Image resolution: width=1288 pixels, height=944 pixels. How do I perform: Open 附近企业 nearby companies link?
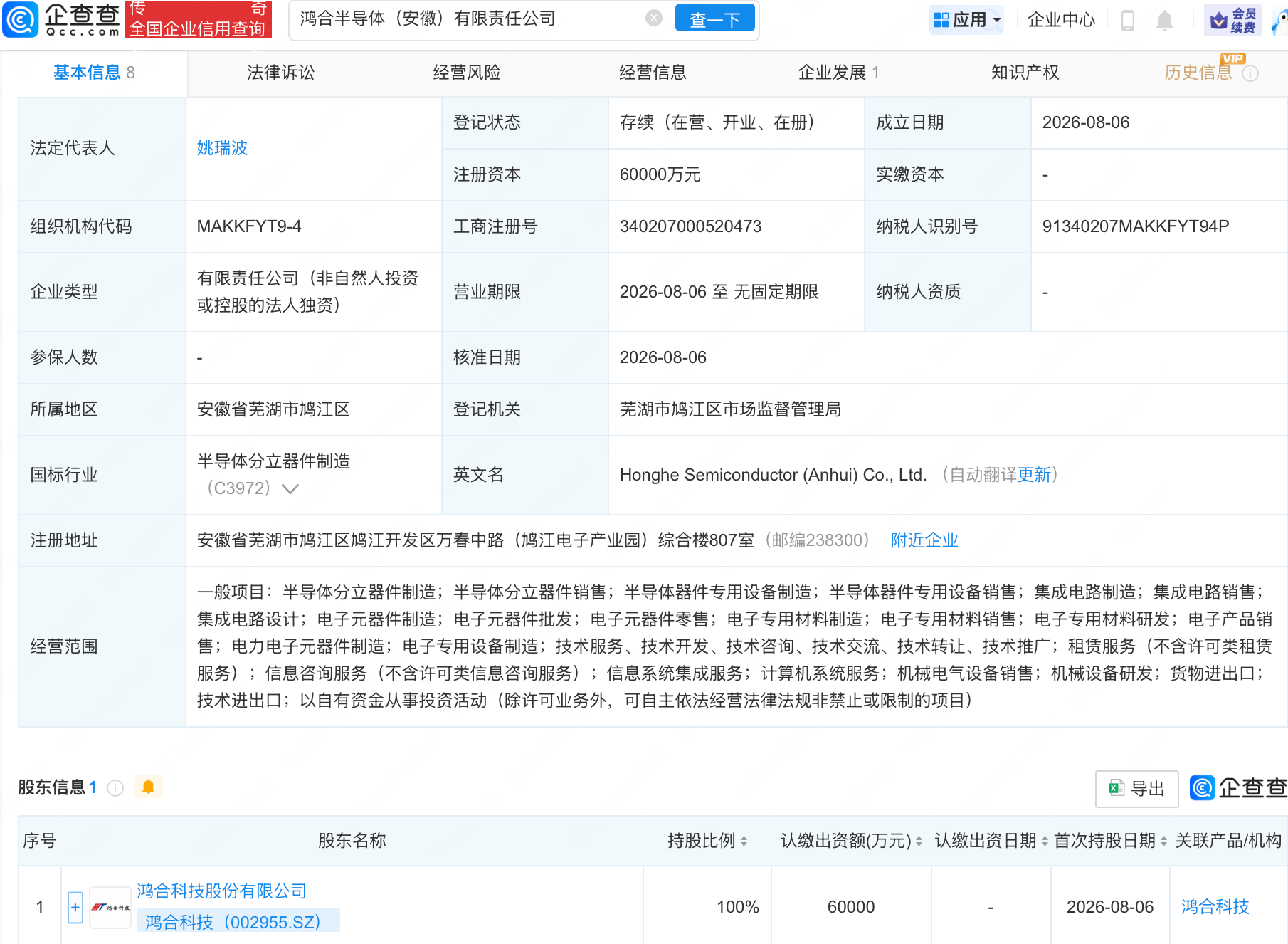tap(924, 540)
